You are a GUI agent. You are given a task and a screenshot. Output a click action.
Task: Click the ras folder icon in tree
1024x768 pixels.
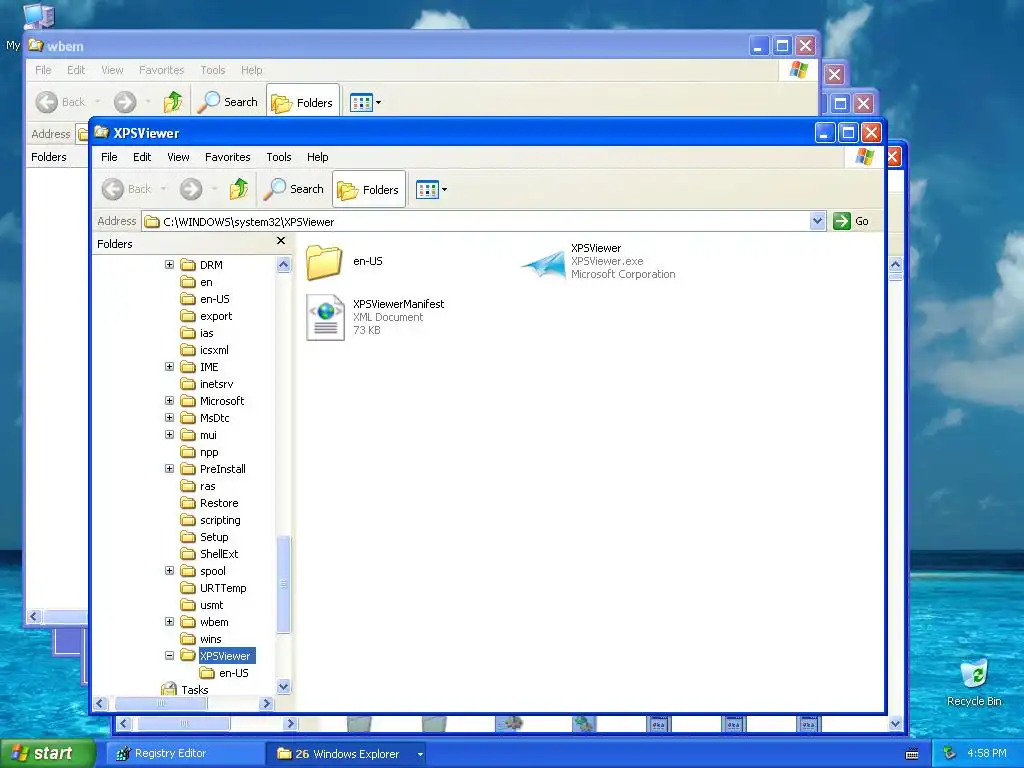coord(188,486)
